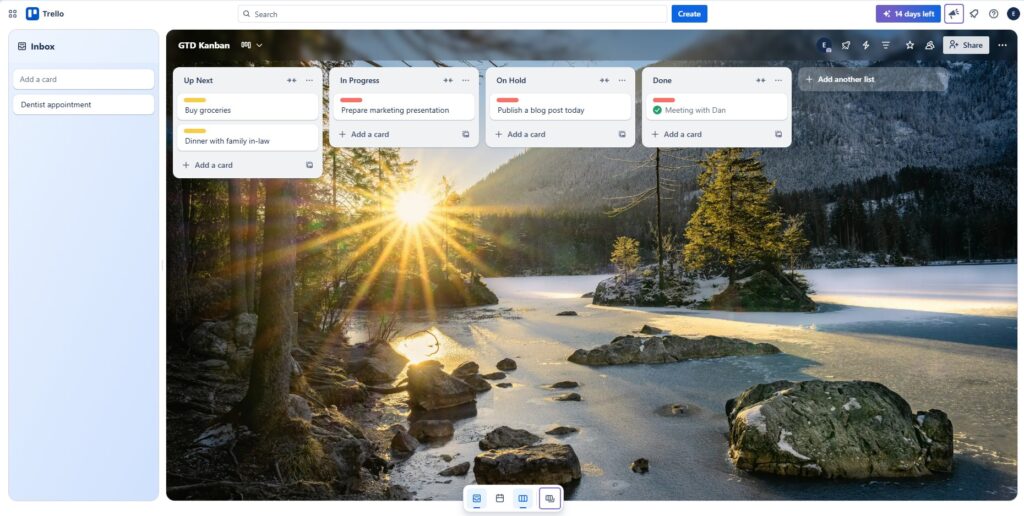Click the yellow label on Buy groceries
This screenshot has height=516, width=1024.
coord(195,100)
